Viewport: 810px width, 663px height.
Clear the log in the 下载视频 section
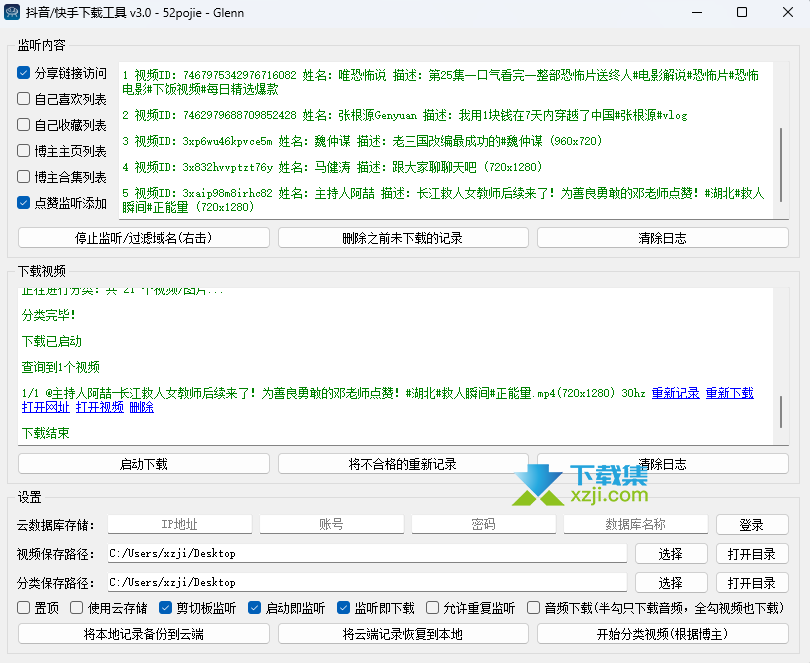[x=663, y=464]
